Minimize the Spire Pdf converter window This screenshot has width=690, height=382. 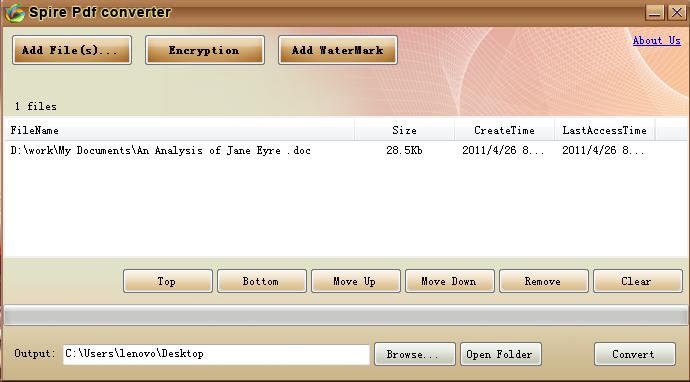coord(654,12)
